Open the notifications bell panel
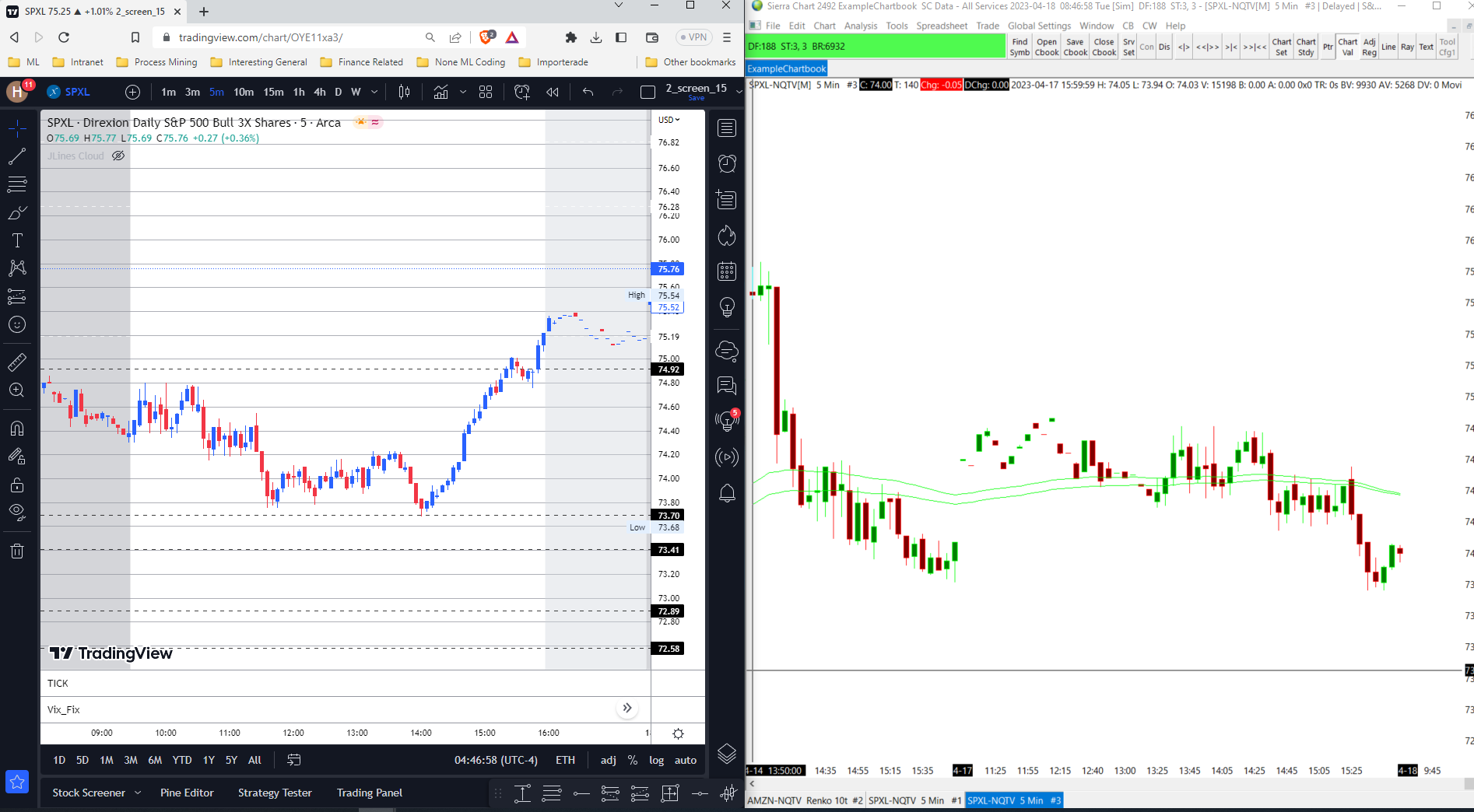1474x812 pixels. pyautogui.click(x=727, y=493)
